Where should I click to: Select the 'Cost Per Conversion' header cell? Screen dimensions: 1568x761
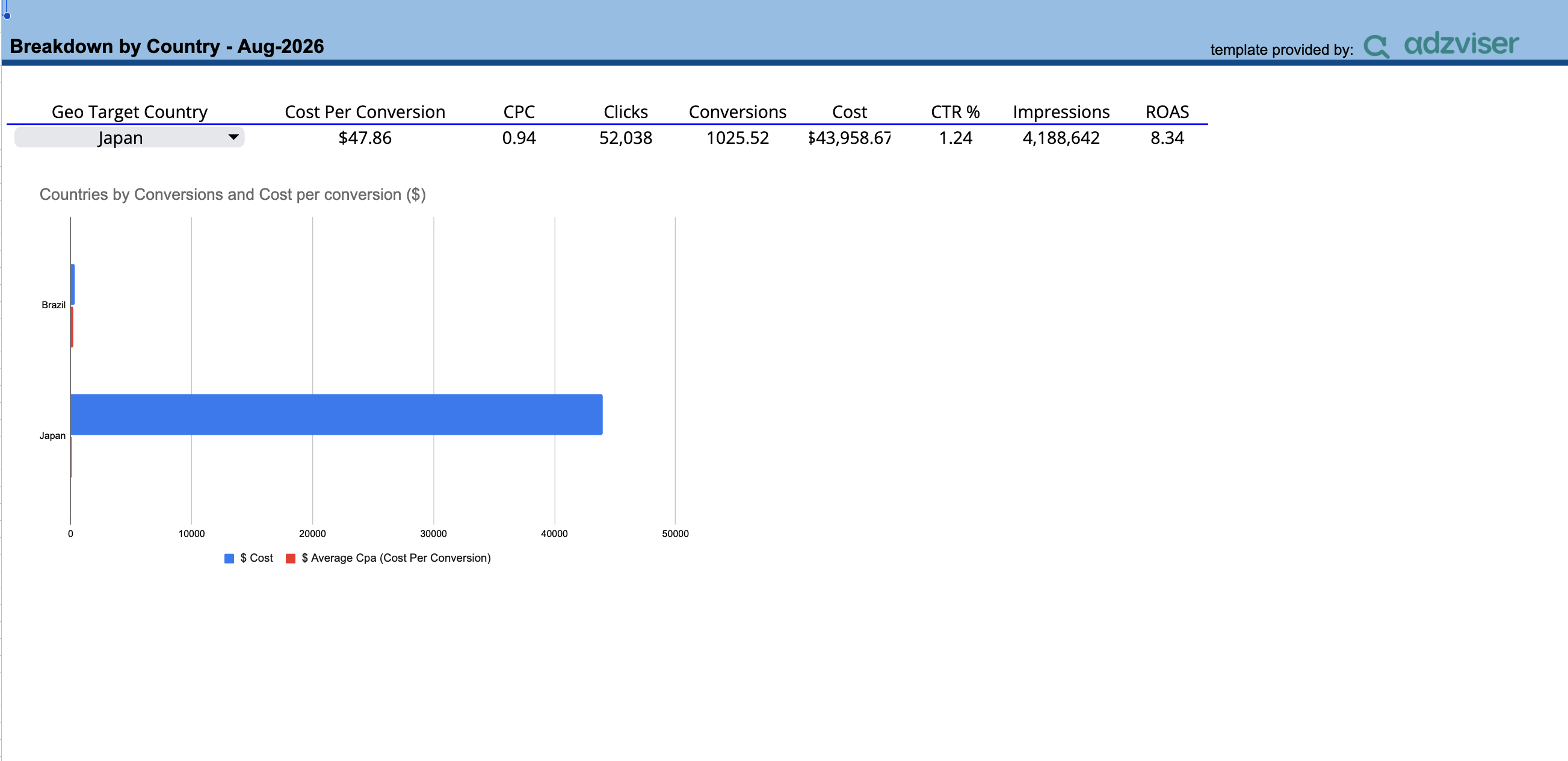tap(365, 112)
